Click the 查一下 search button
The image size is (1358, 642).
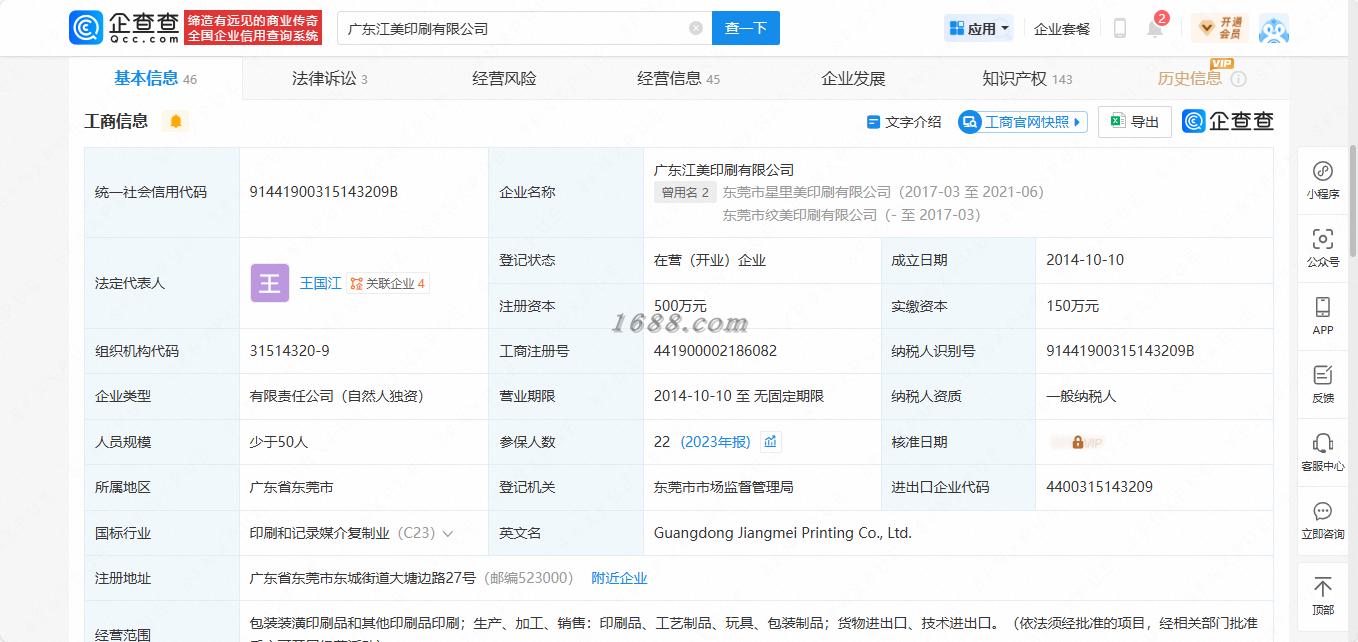tap(746, 28)
